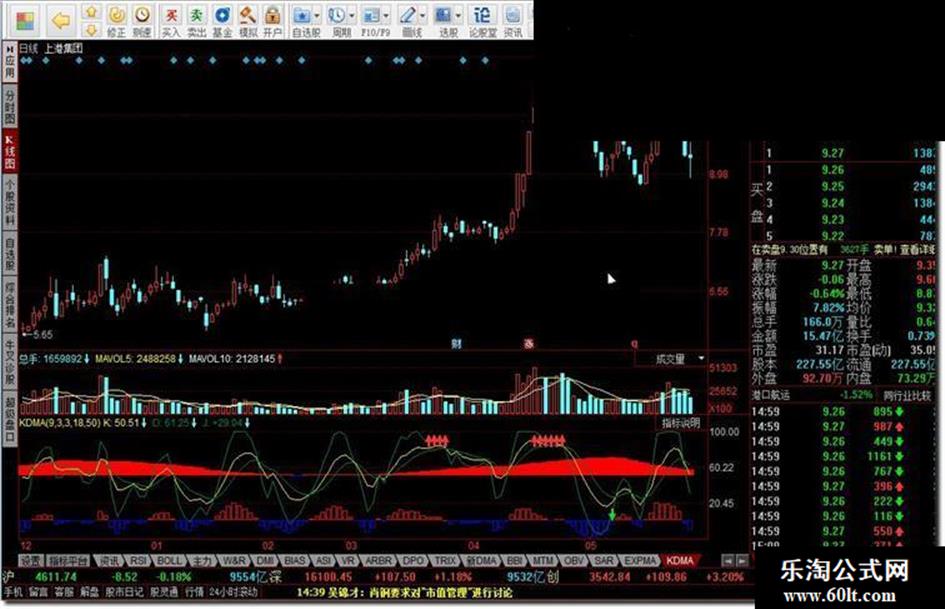Open the 论股堂 forum icon

(482, 21)
